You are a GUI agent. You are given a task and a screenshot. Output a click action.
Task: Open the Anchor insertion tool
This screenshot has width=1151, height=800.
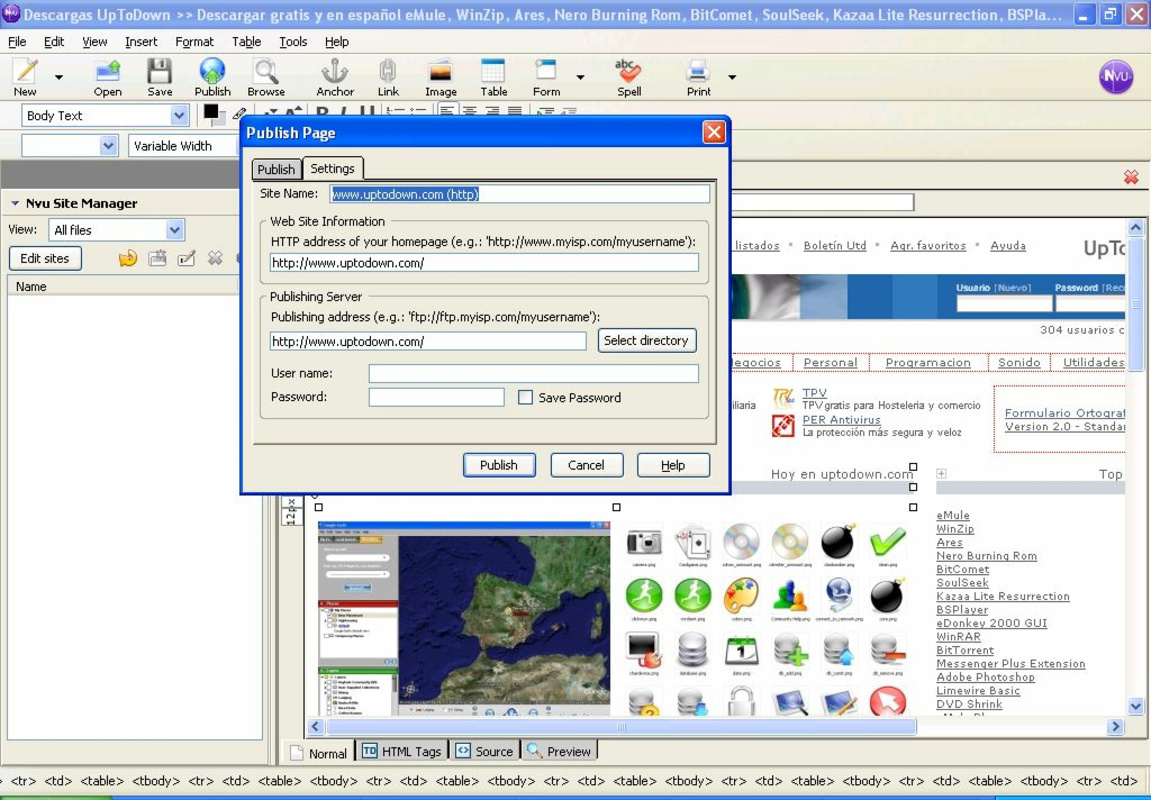pos(335,78)
